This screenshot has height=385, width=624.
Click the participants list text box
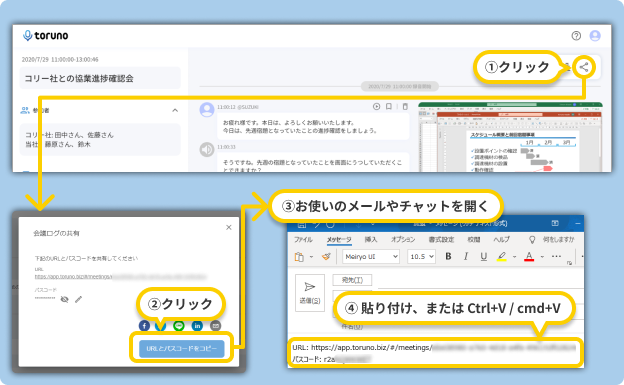click(x=100, y=140)
